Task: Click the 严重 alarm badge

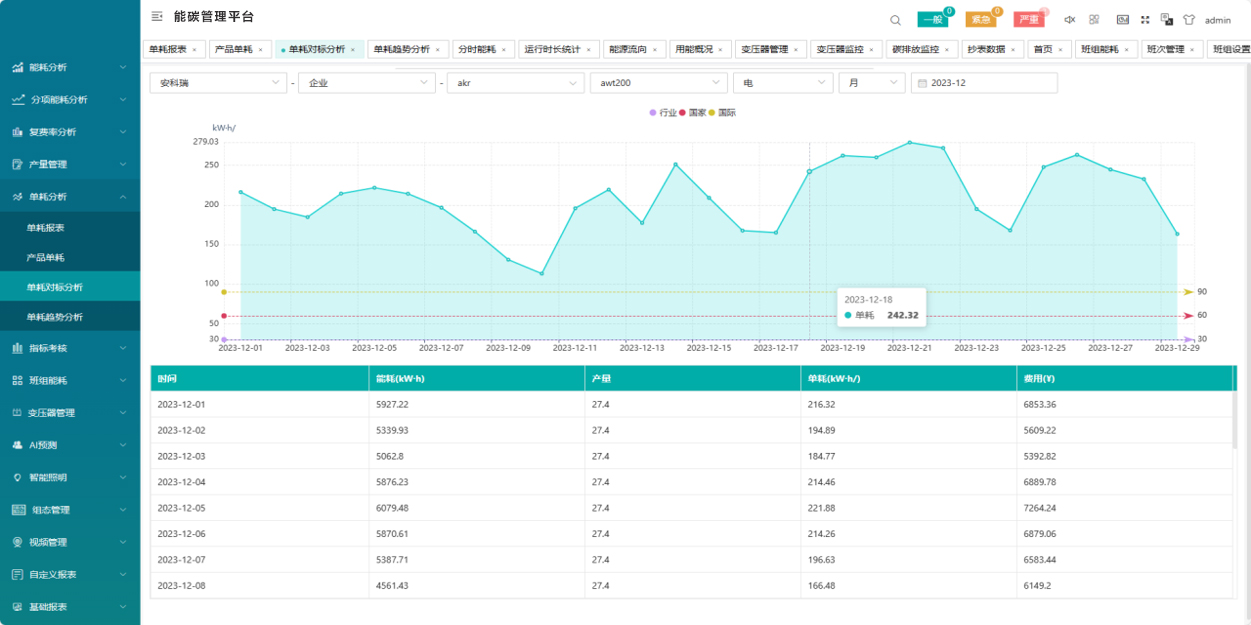Action: coord(1029,19)
